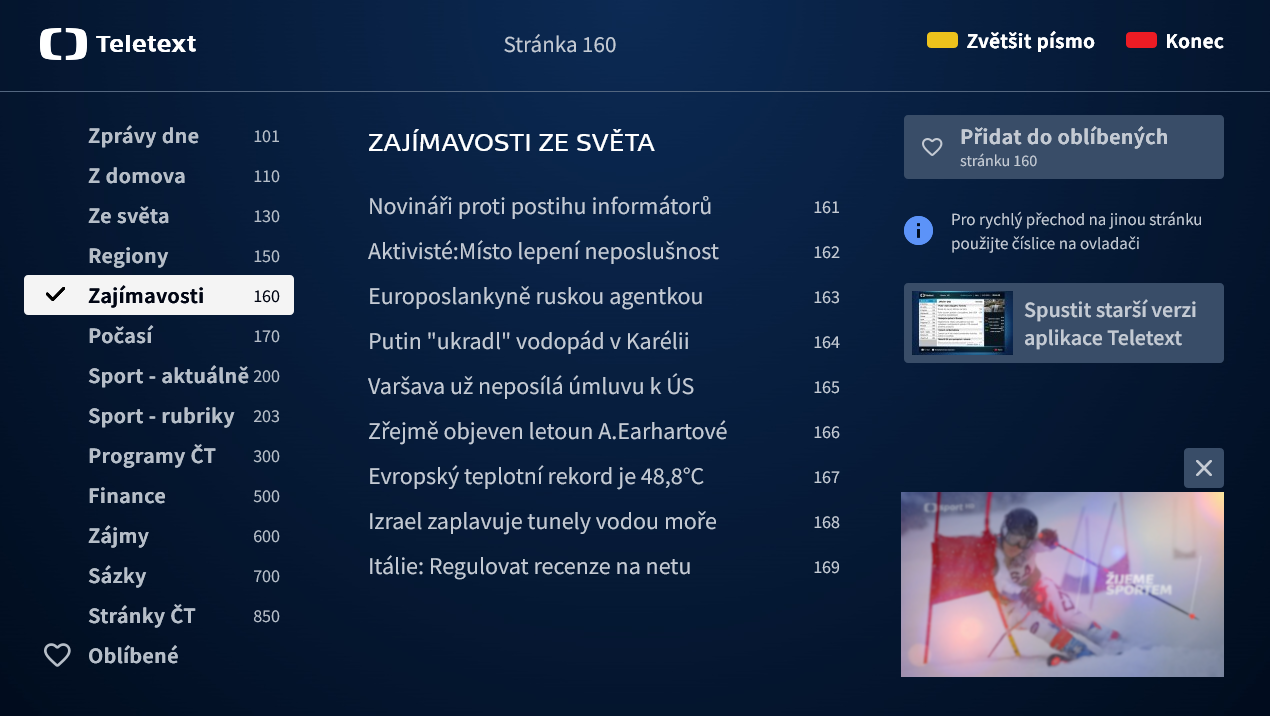This screenshot has height=716, width=1270.
Task: Open article Putin "ukradl" vodopád v Karélii
Action: (528, 342)
